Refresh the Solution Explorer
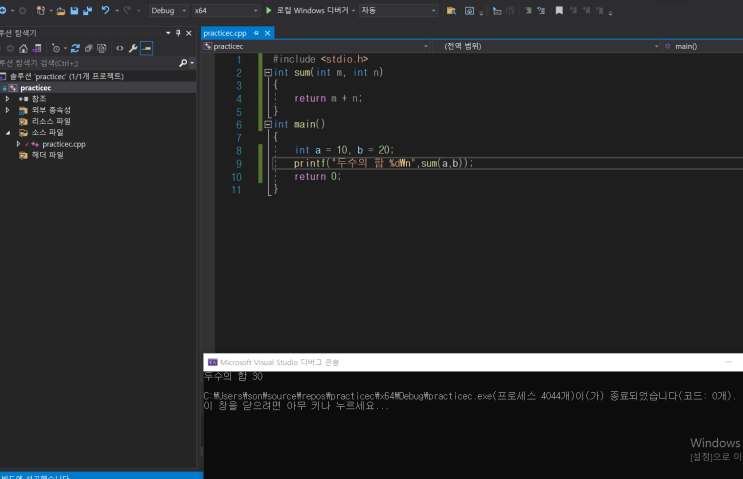Viewport: 743px width, 479px height. point(75,48)
